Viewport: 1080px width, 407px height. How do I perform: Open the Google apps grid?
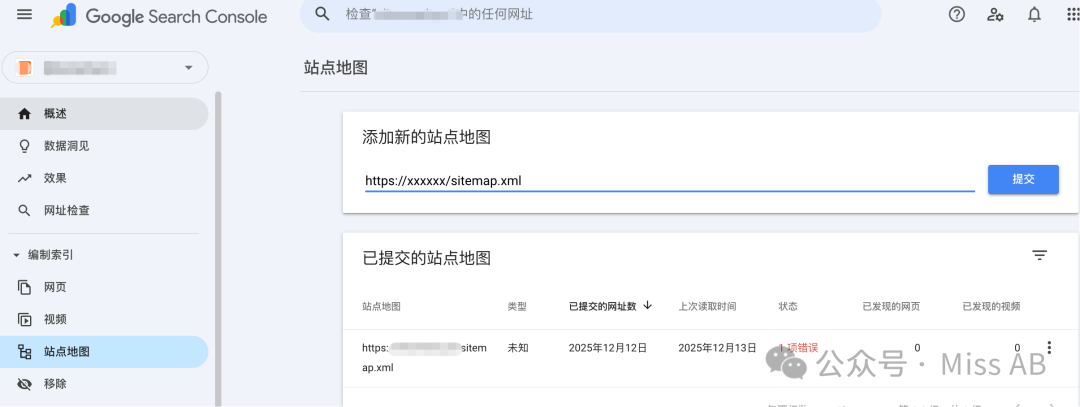point(1070,14)
